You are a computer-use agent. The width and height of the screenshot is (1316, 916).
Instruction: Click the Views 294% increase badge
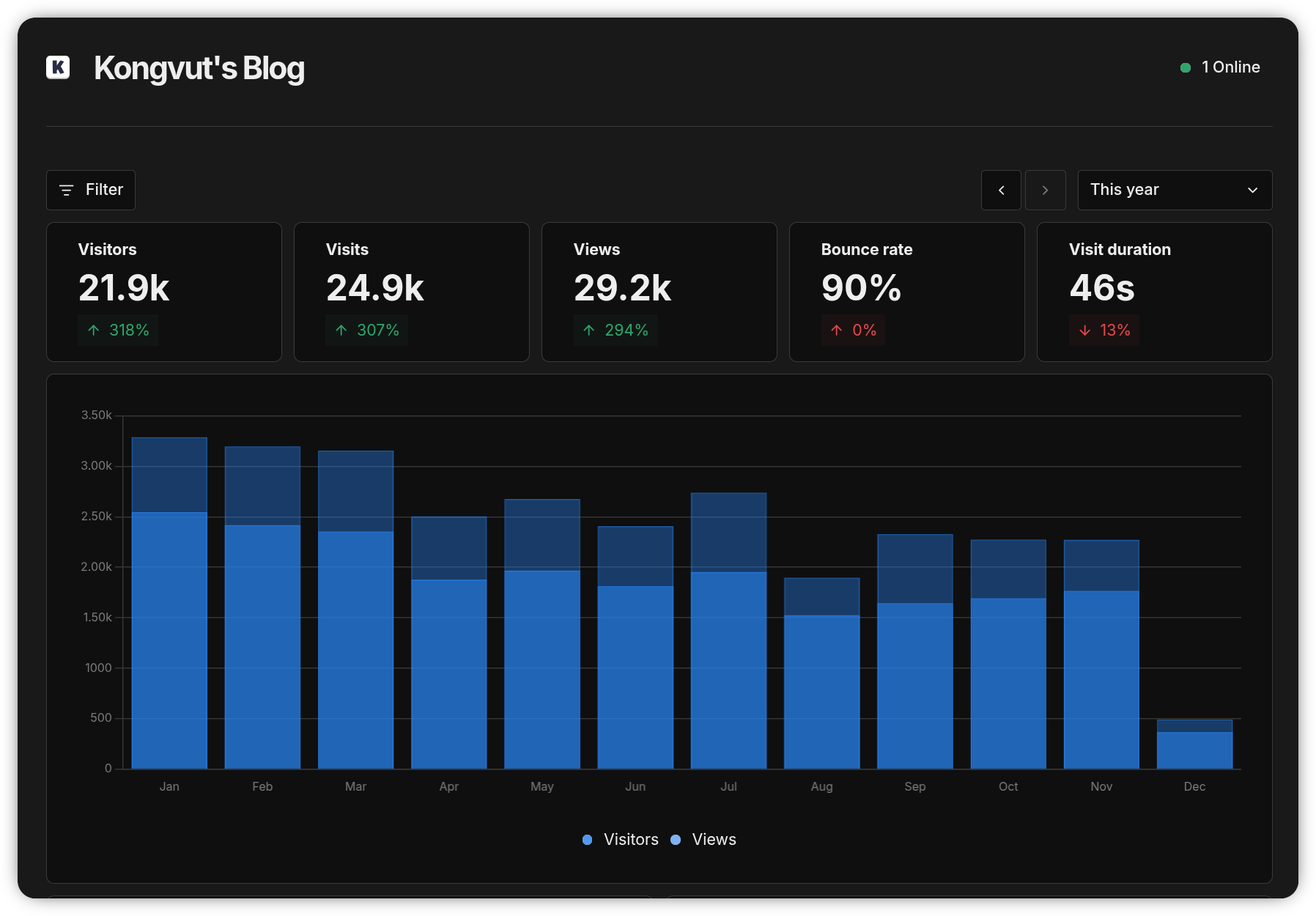coord(615,330)
